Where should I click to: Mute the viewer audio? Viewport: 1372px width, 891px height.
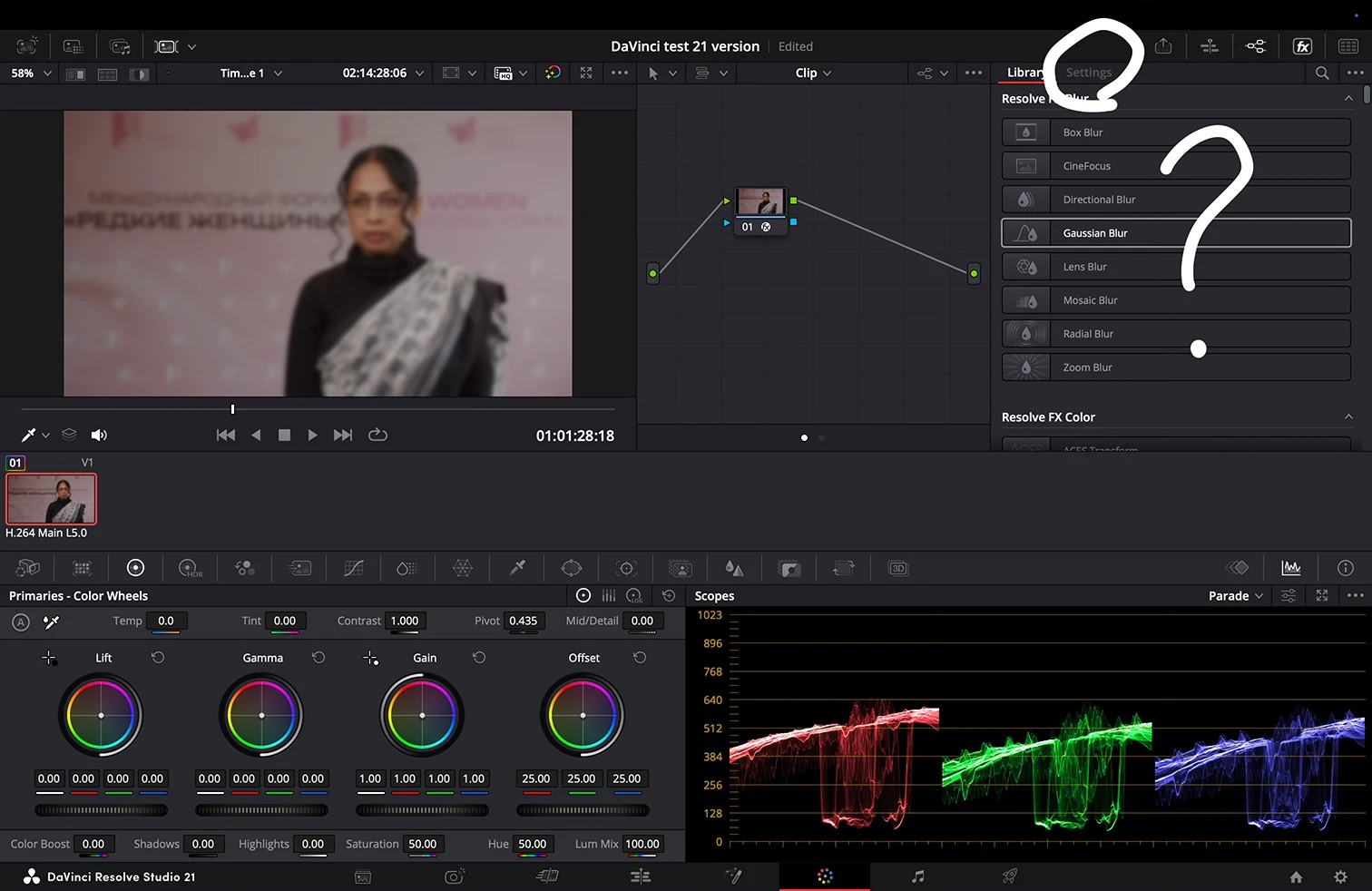point(99,435)
